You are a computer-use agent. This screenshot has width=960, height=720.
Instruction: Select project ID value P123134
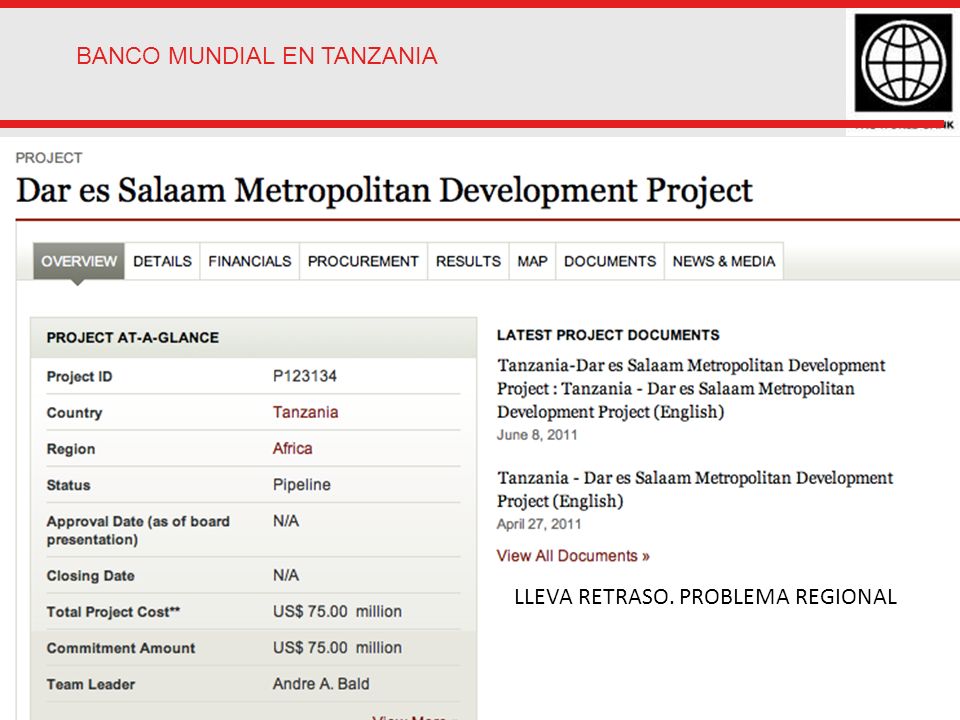coord(305,376)
